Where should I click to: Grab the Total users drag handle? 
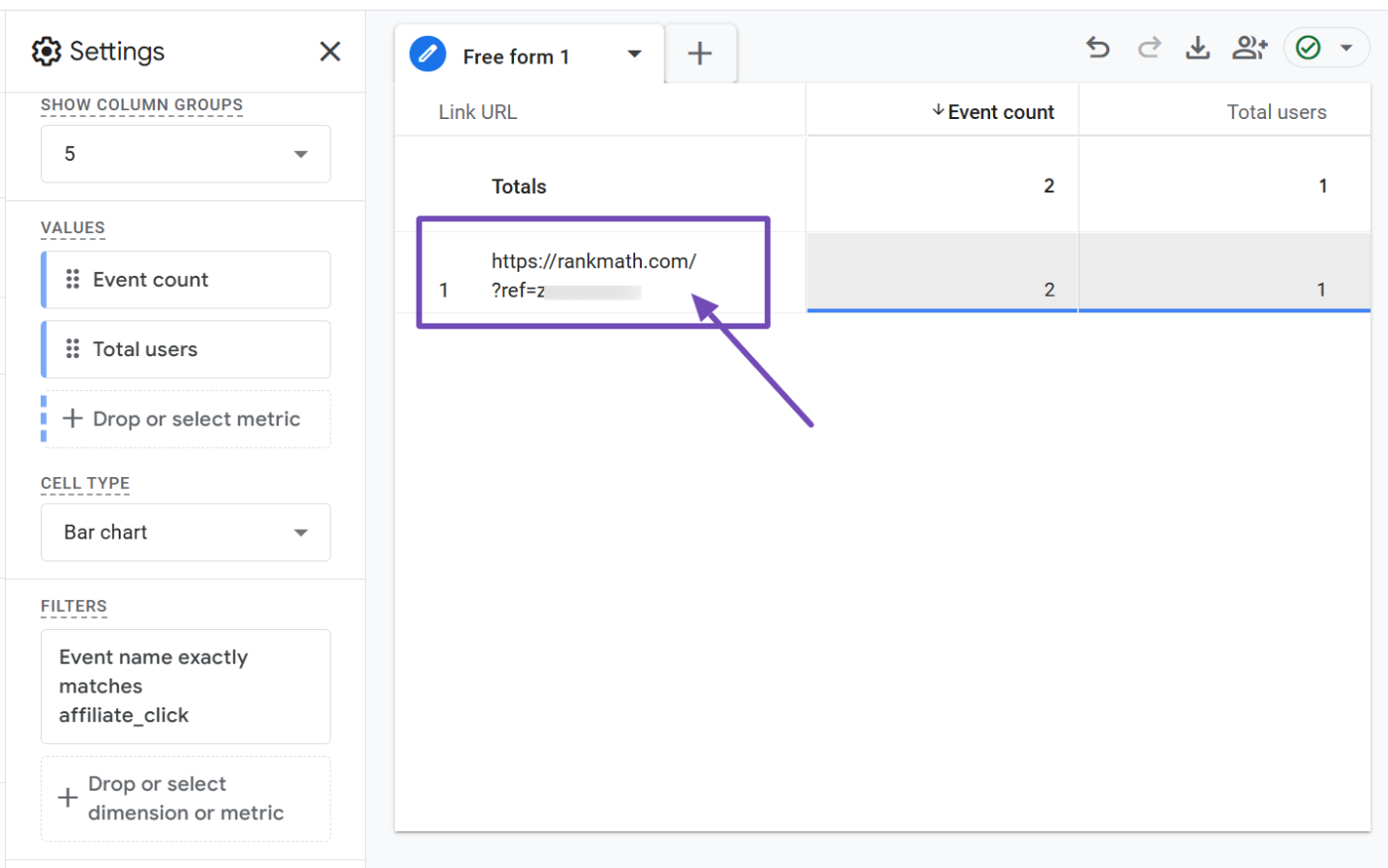(72, 349)
